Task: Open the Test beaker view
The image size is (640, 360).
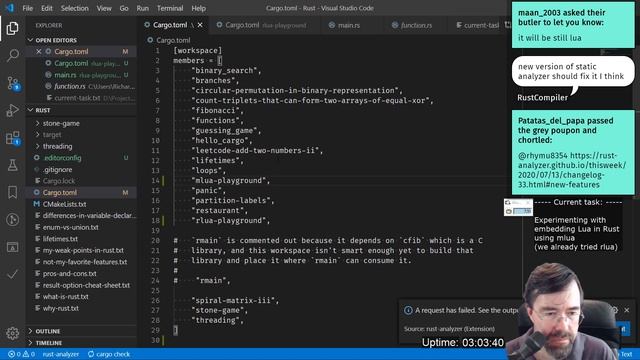Action: click(x=12, y=165)
